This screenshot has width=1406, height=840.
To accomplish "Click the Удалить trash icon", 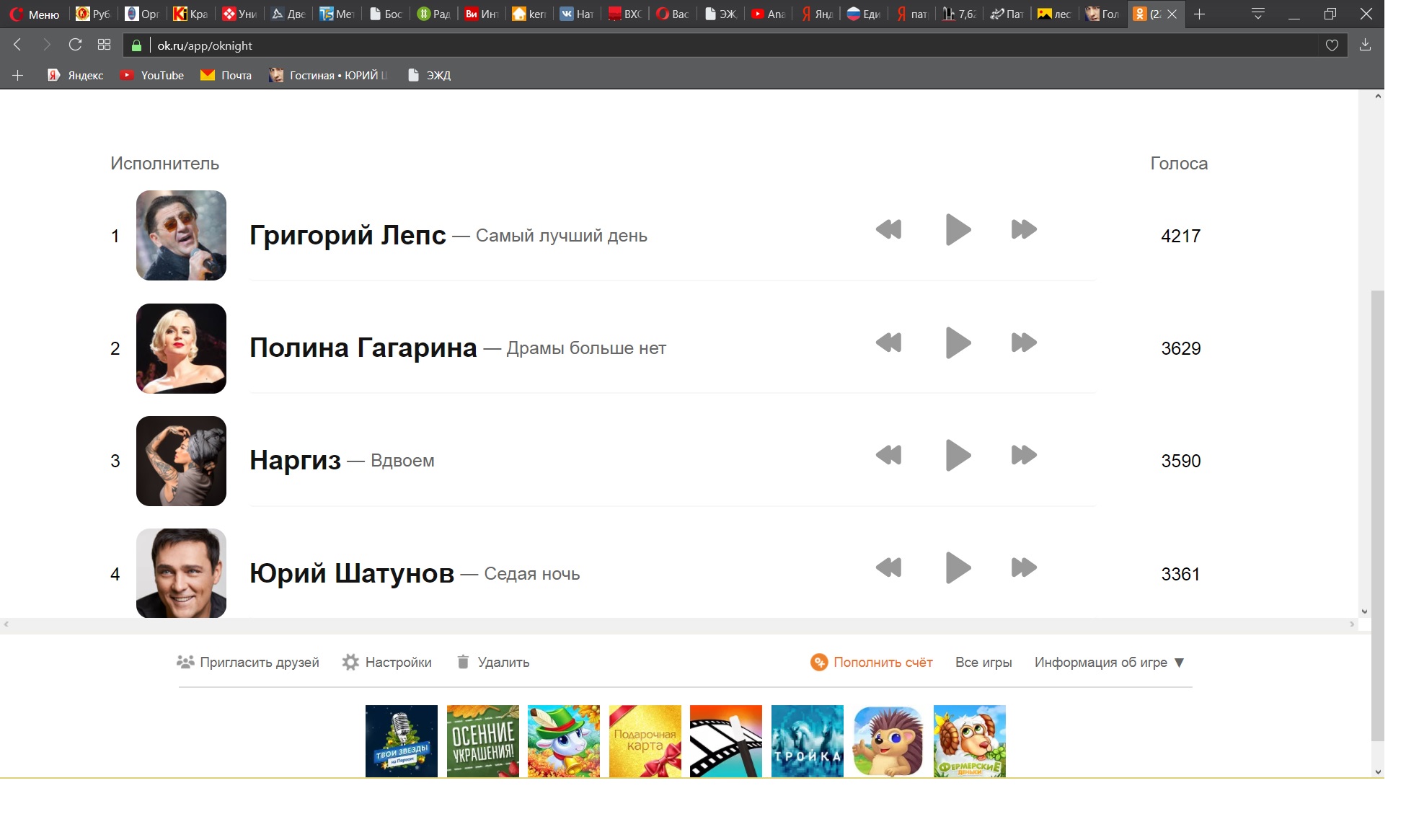I will point(463,662).
